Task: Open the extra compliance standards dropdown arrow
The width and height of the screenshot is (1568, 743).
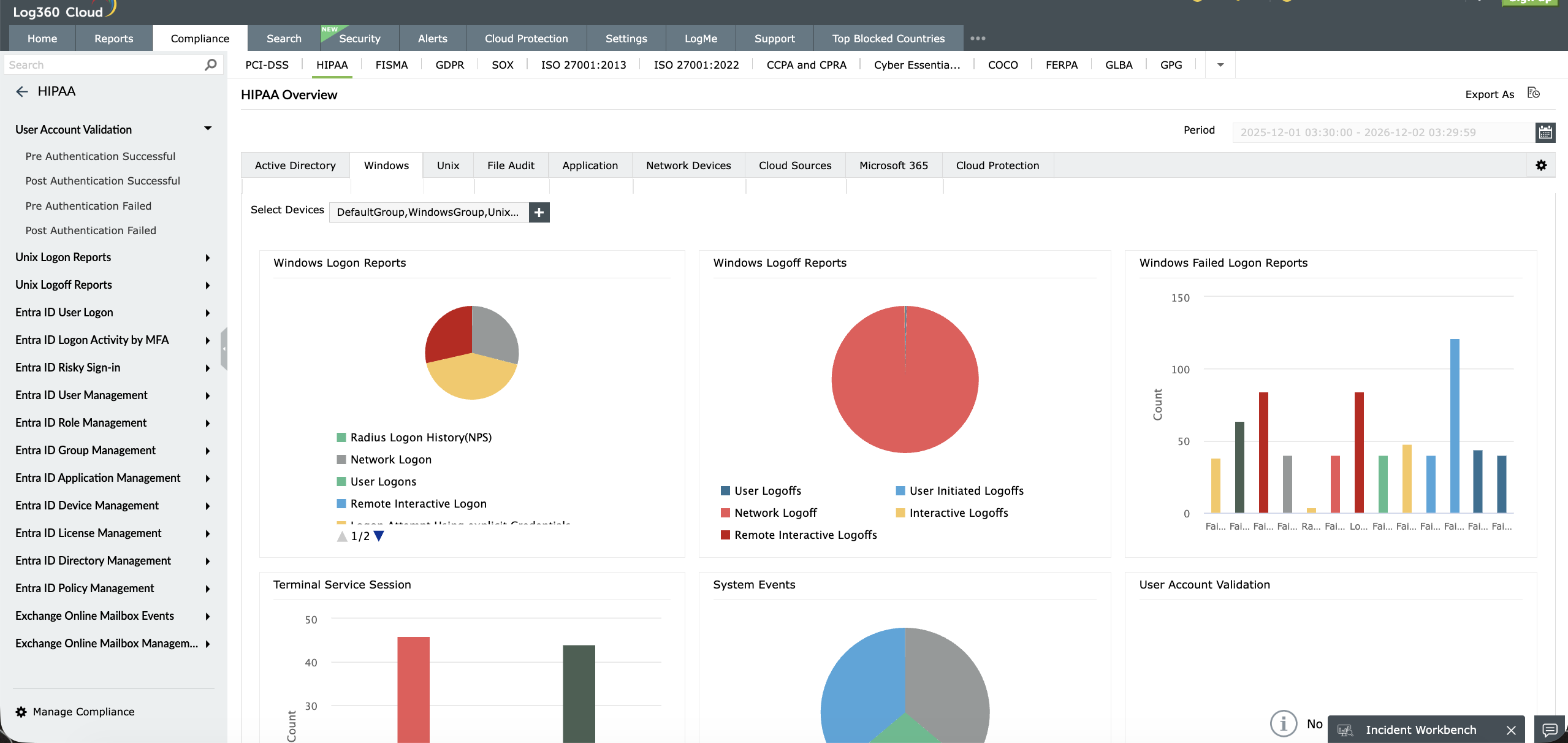Action: 1219,64
